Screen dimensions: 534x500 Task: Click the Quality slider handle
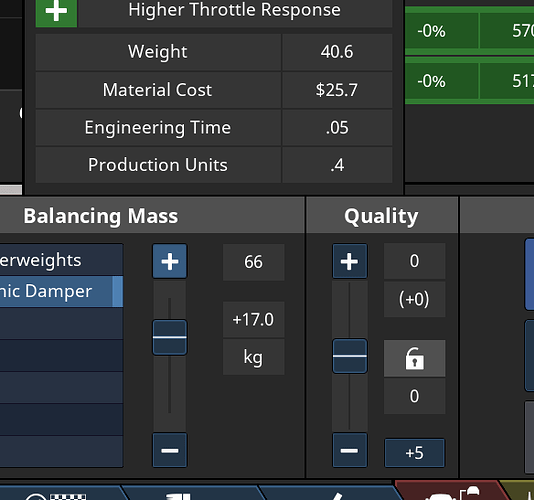click(x=350, y=356)
